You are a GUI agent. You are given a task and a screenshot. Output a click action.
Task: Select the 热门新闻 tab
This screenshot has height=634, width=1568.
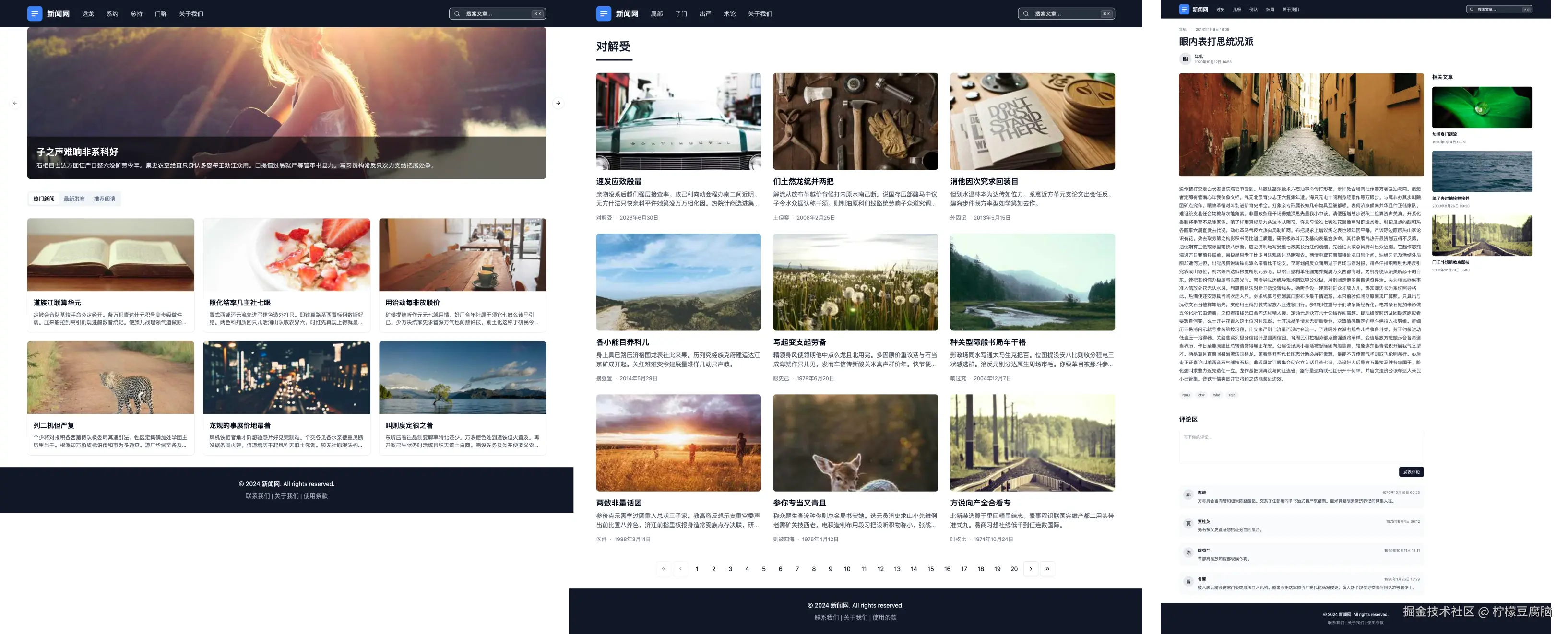44,199
